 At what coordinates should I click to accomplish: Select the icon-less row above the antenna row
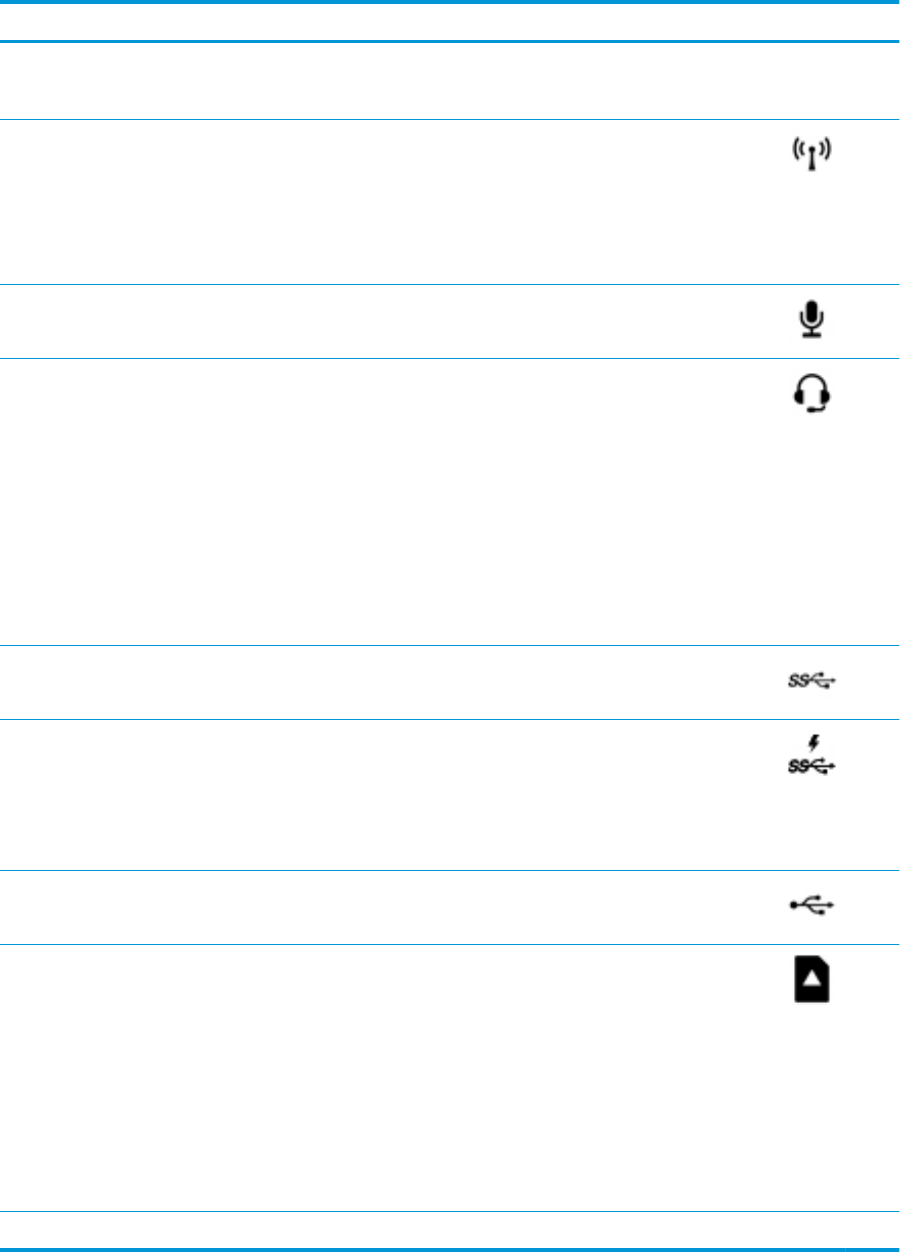[x=450, y=81]
